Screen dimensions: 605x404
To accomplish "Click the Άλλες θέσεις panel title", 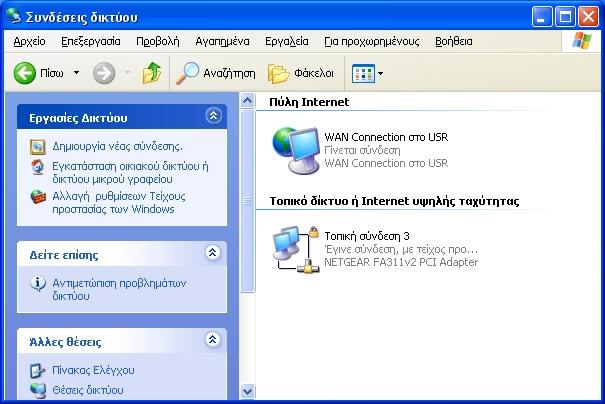I will coord(65,342).
